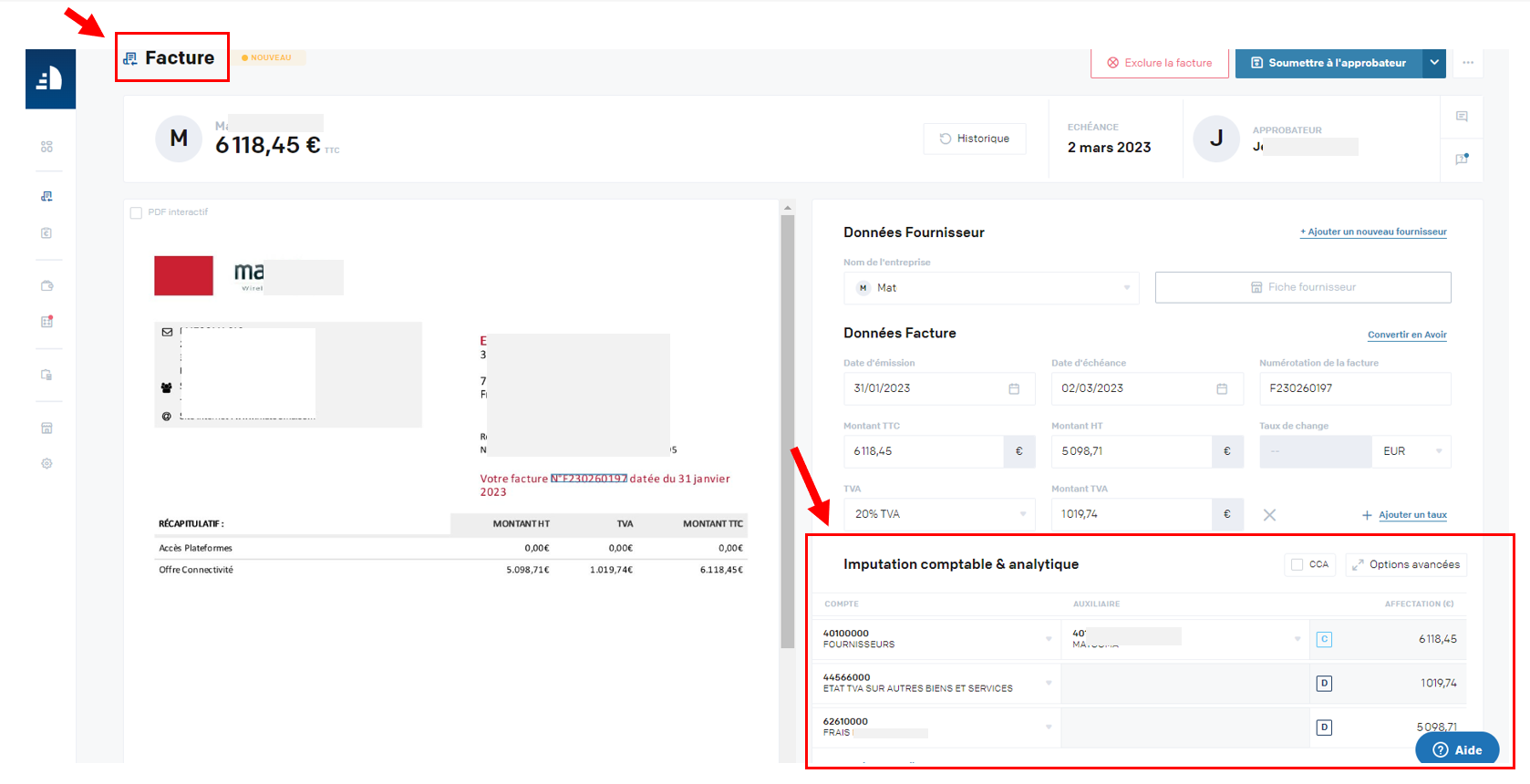Tick the CCA checkbox
1530x784 pixels.
[x=1297, y=564]
